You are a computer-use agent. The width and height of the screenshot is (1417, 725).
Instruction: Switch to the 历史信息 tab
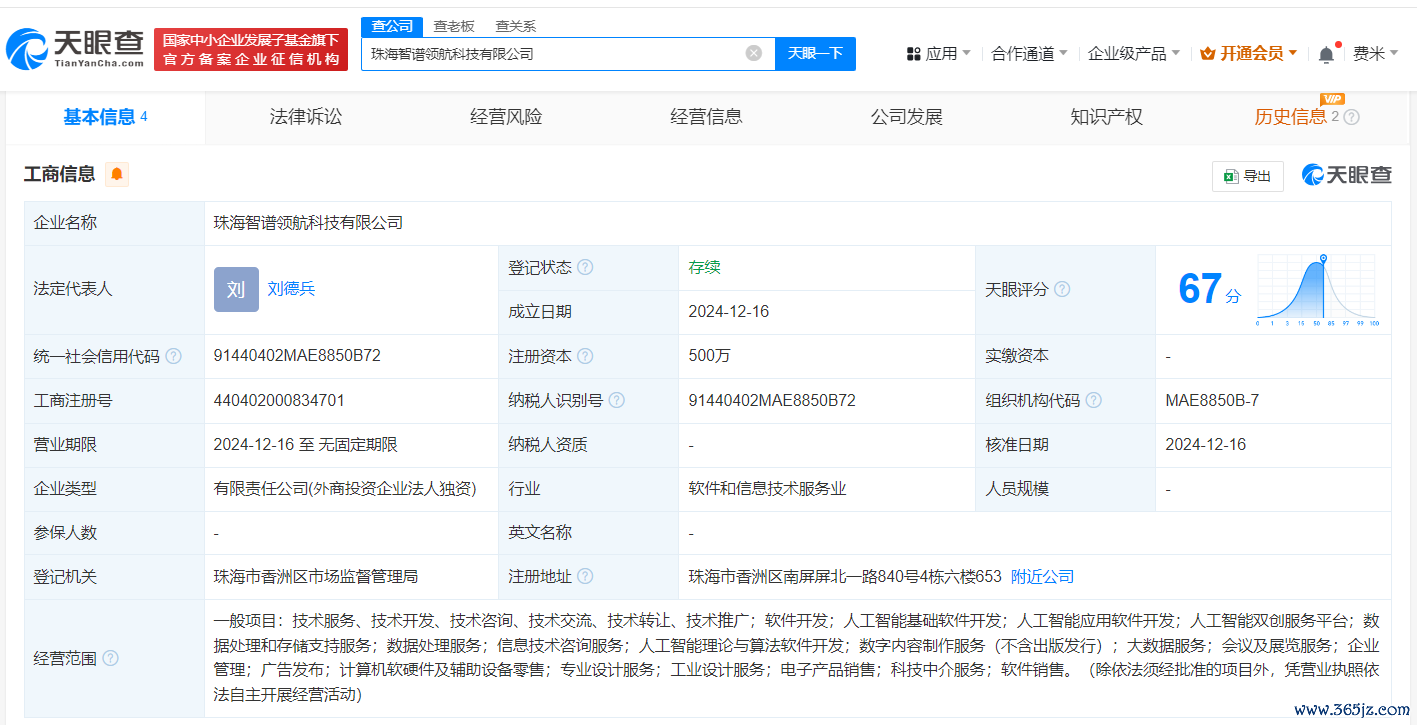click(x=1290, y=117)
